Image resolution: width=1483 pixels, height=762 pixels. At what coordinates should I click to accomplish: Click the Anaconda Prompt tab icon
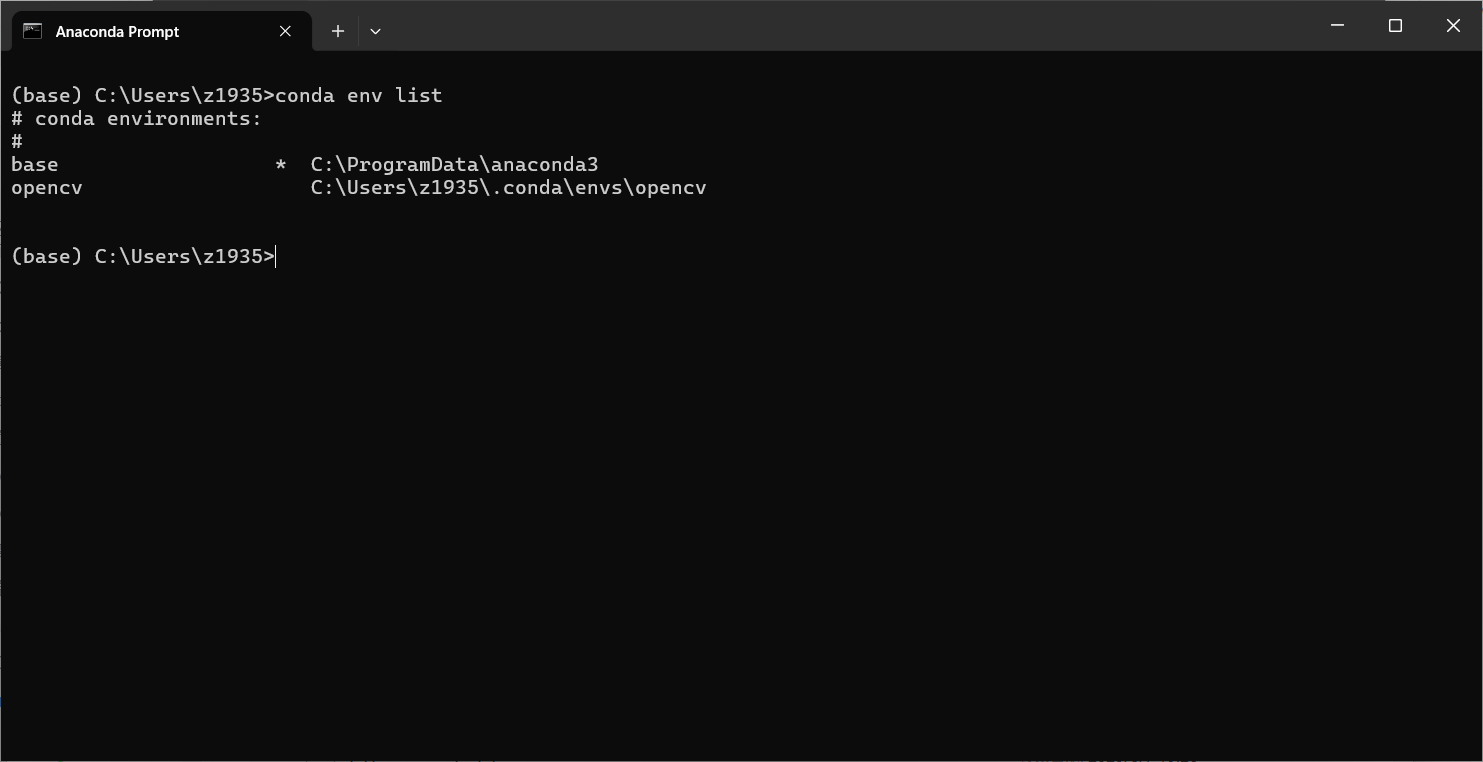(x=31, y=31)
